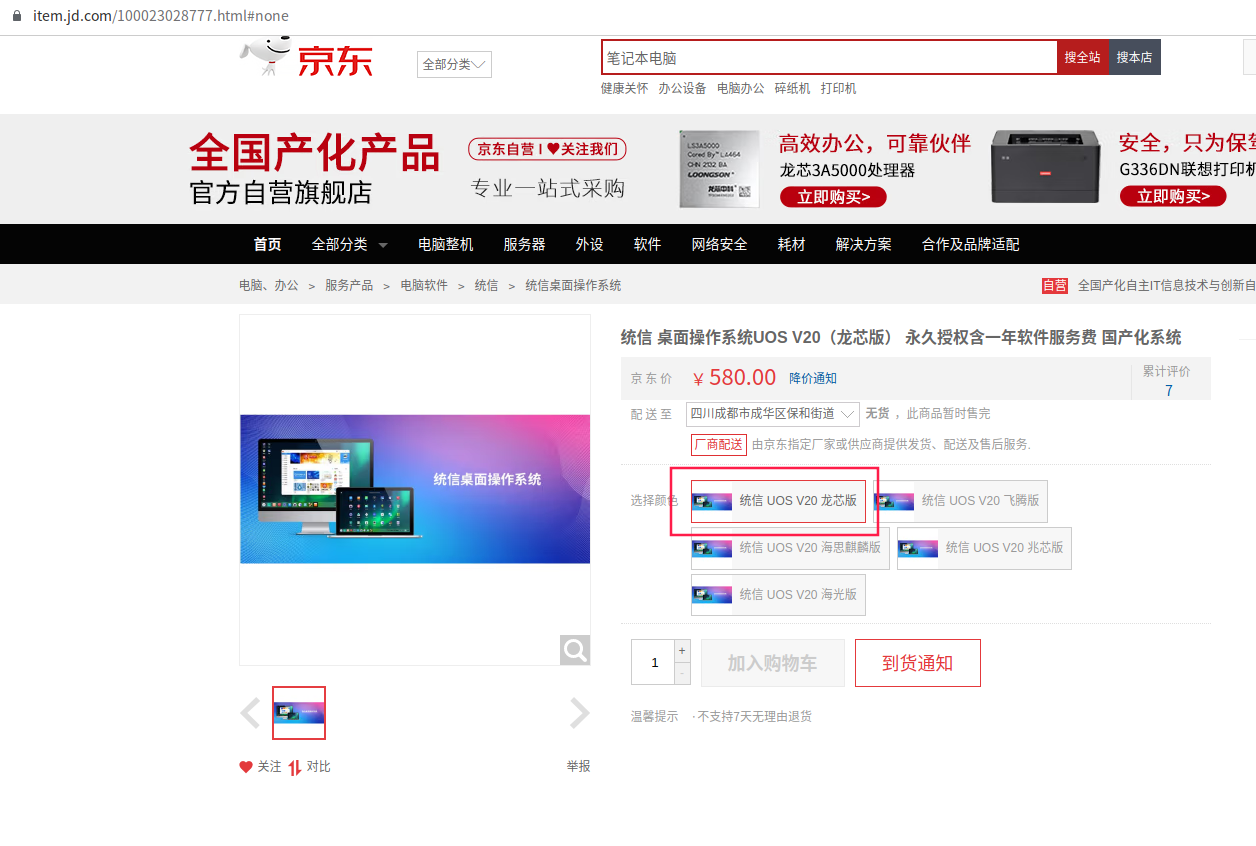Open the 耗材 nav item
The width and height of the screenshot is (1256, 846).
tap(792, 244)
